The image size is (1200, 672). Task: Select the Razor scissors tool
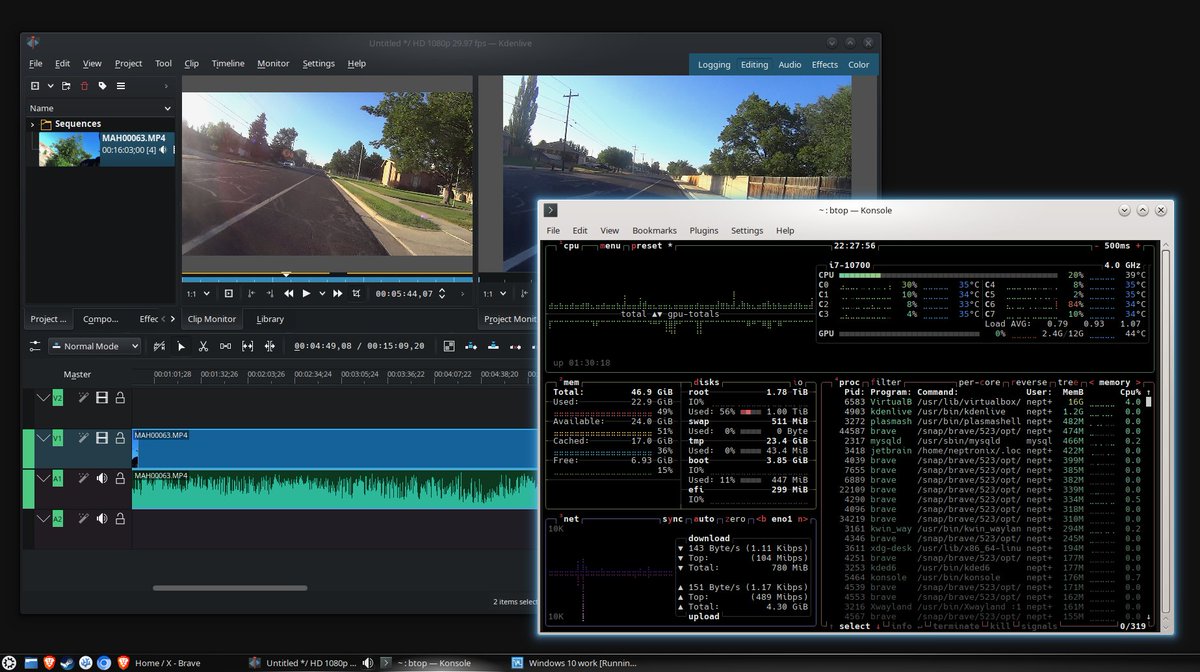203,346
